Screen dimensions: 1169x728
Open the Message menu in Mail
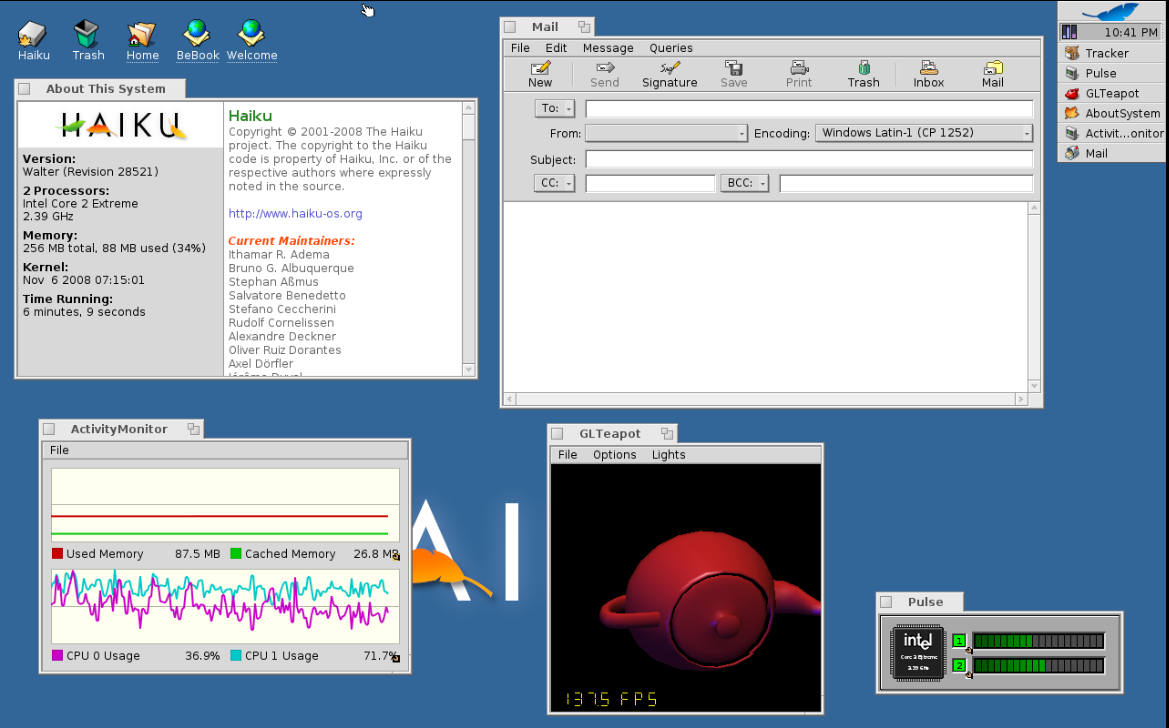[x=608, y=48]
